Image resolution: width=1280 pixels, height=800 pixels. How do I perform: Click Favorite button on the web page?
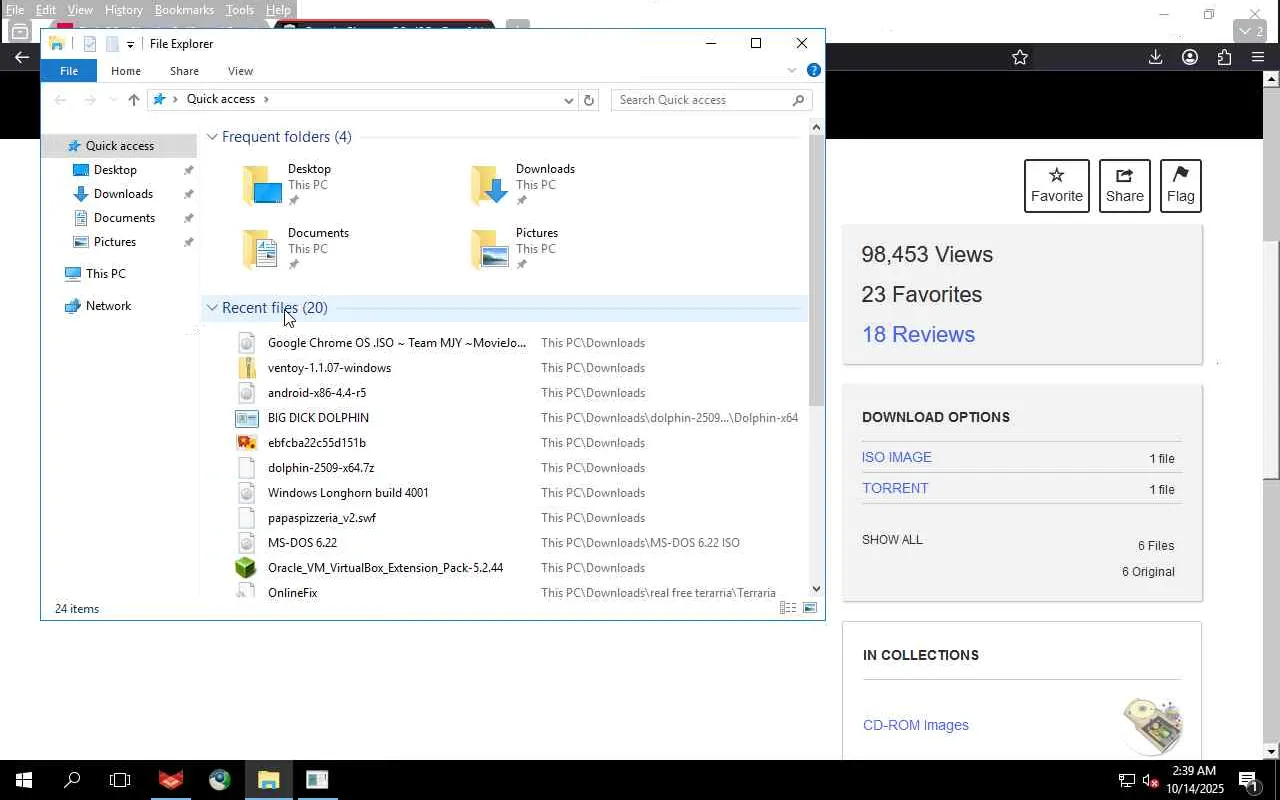pos(1057,186)
